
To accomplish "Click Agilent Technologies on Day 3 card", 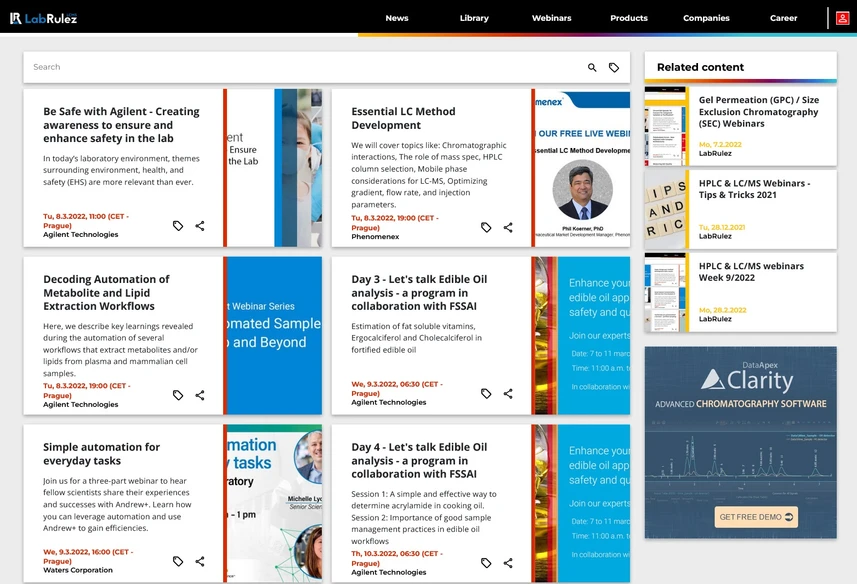I will [x=389, y=402].
